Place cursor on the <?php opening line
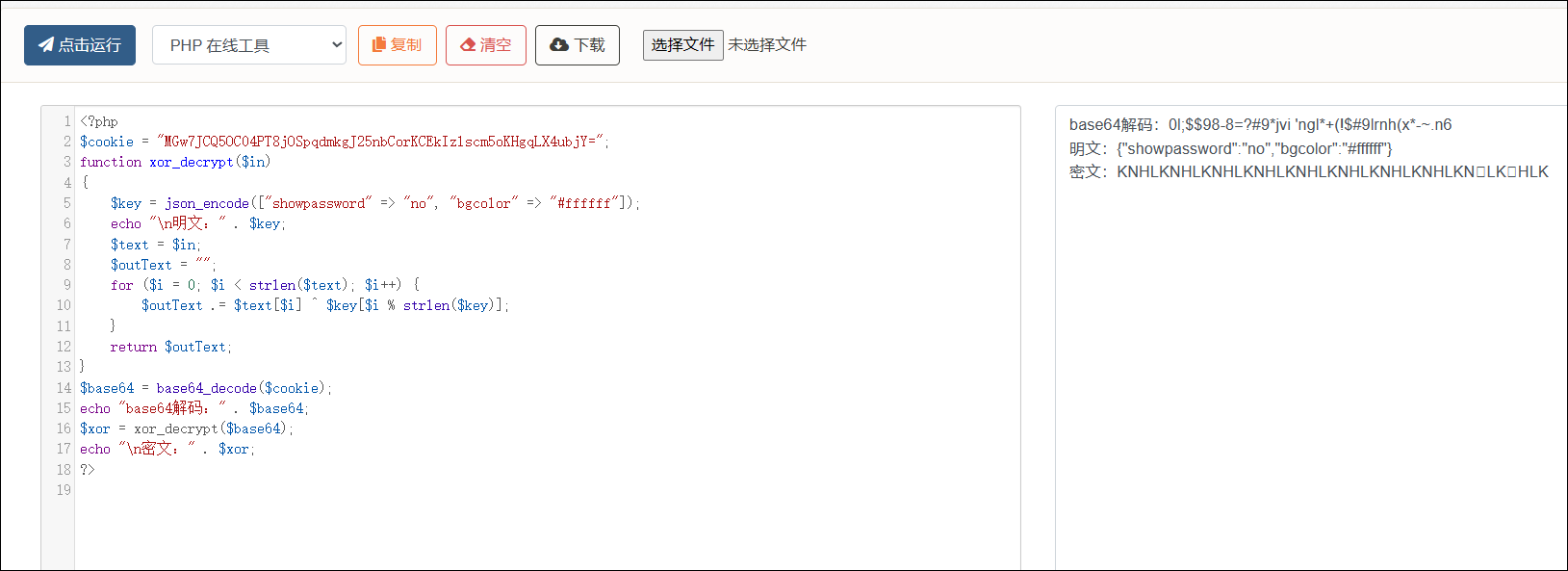1568x571 pixels. (x=99, y=122)
